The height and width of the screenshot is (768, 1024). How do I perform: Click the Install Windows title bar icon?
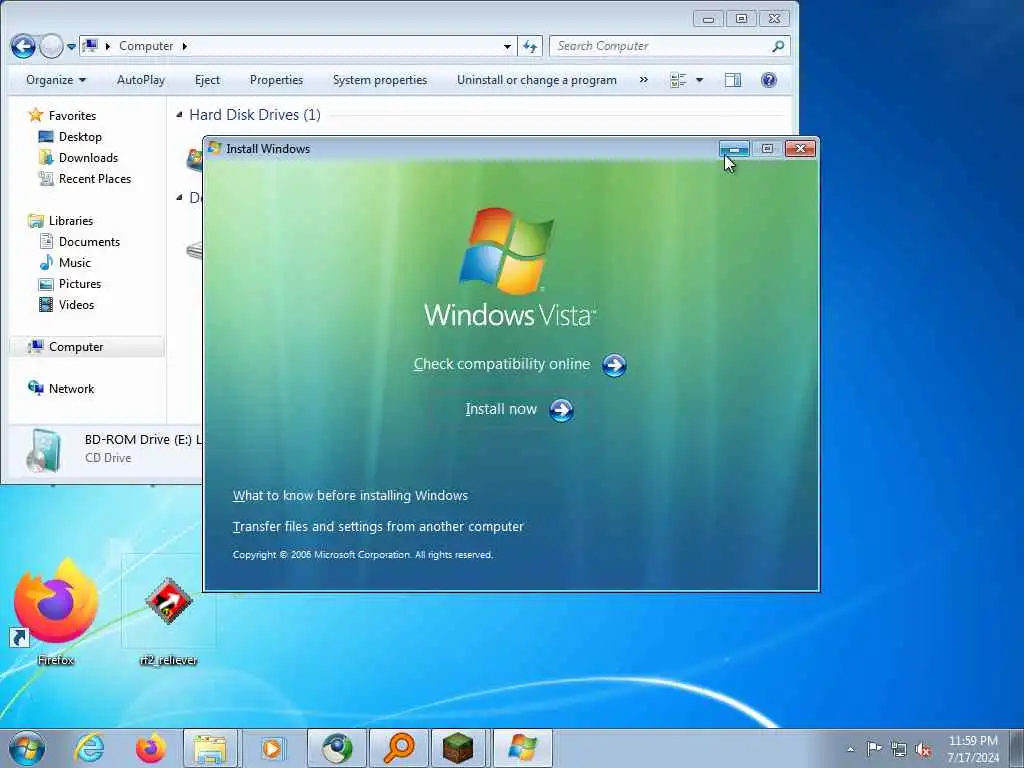point(214,148)
